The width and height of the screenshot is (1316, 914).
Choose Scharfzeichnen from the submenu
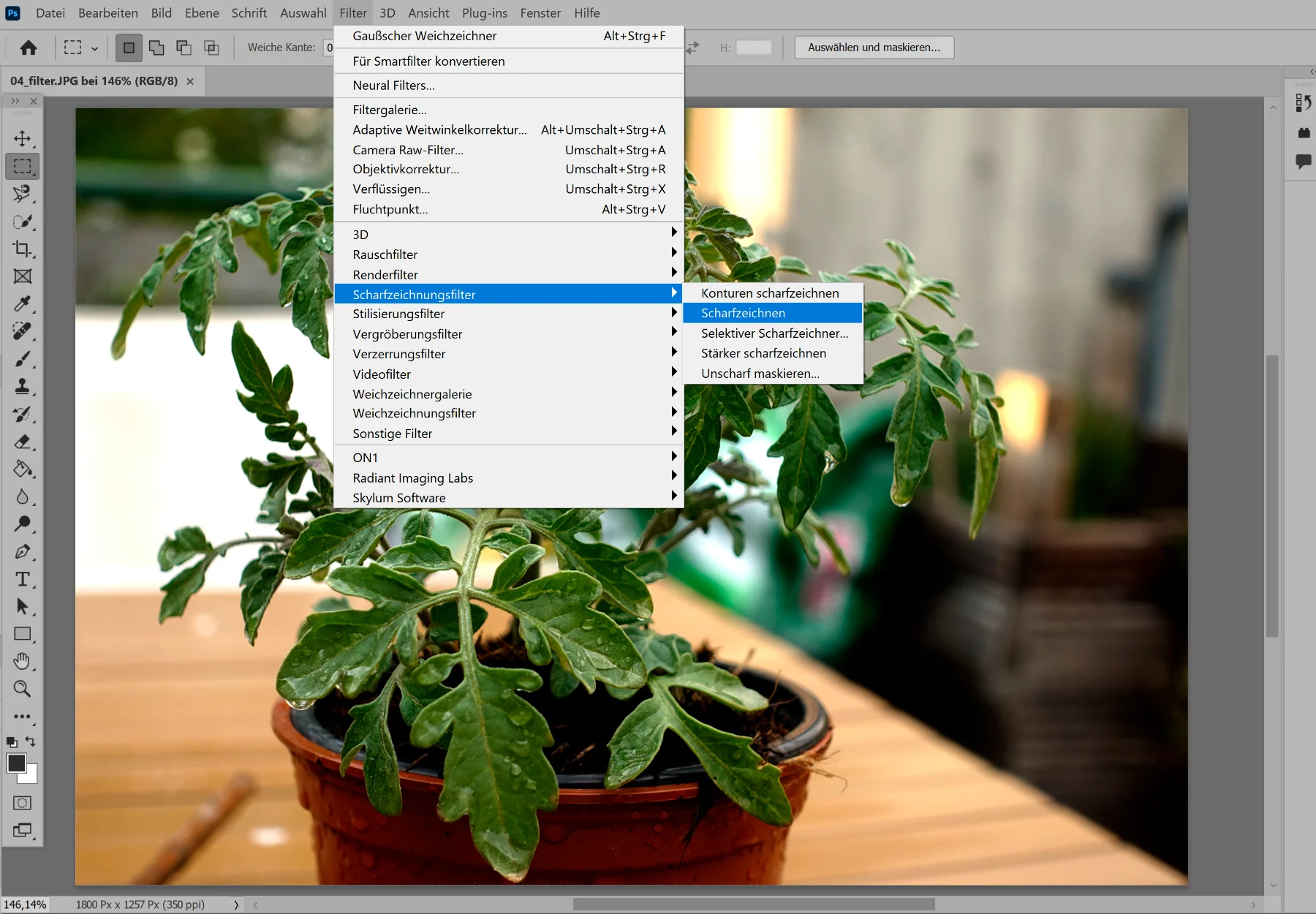pyautogui.click(x=773, y=313)
